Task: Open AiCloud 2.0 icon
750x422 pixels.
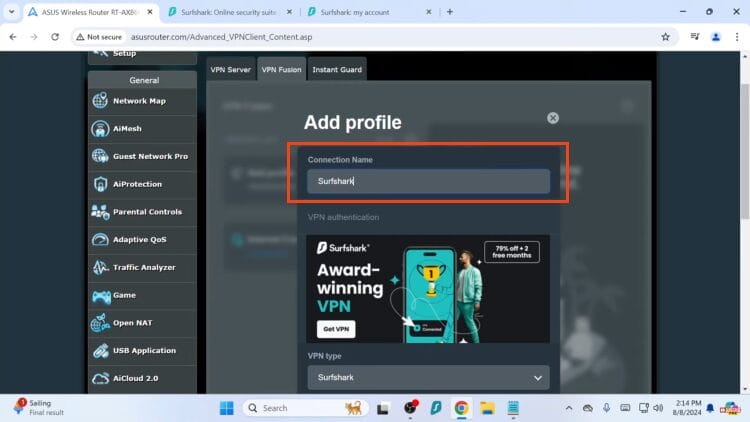Action: [x=100, y=378]
